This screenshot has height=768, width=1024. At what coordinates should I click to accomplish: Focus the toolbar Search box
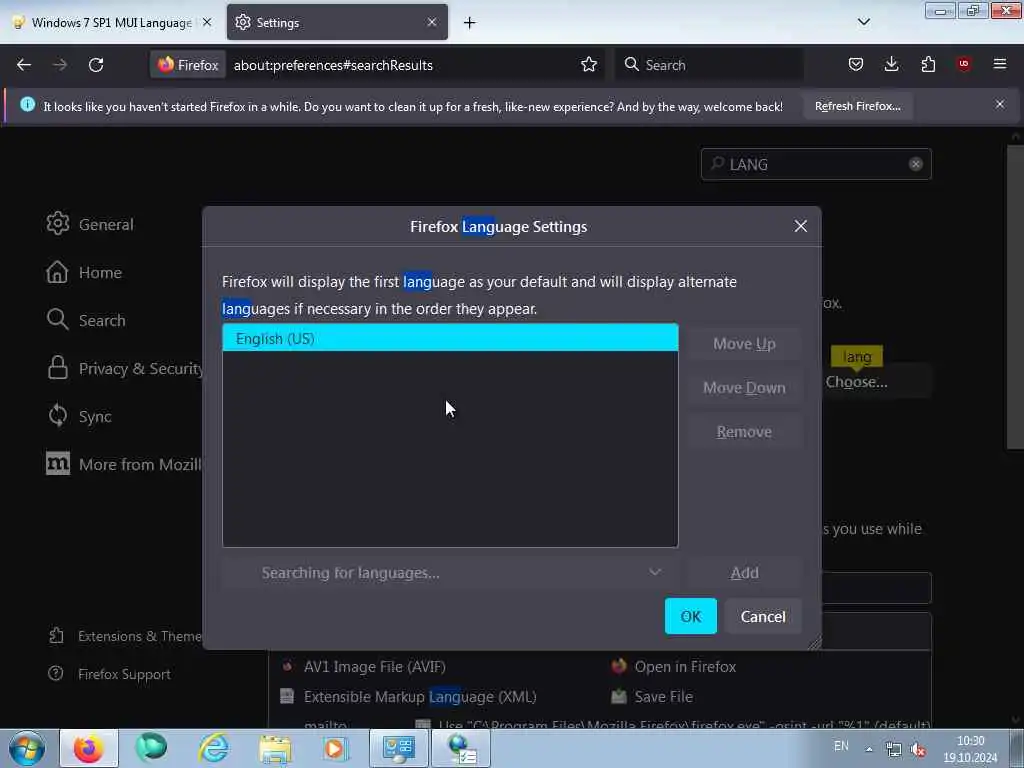pyautogui.click(x=709, y=65)
